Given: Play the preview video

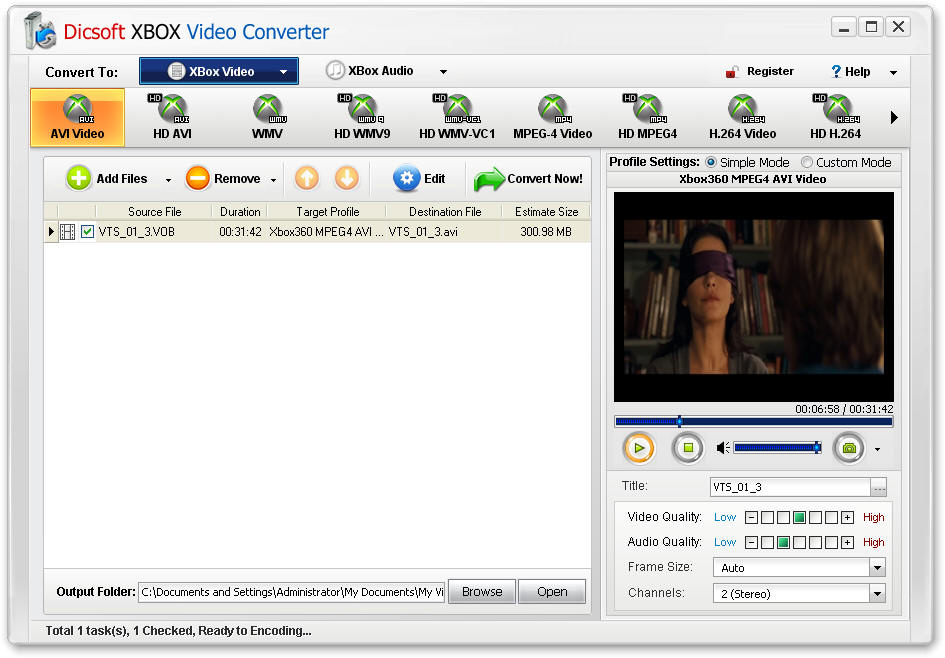Looking at the screenshot, I should [639, 448].
